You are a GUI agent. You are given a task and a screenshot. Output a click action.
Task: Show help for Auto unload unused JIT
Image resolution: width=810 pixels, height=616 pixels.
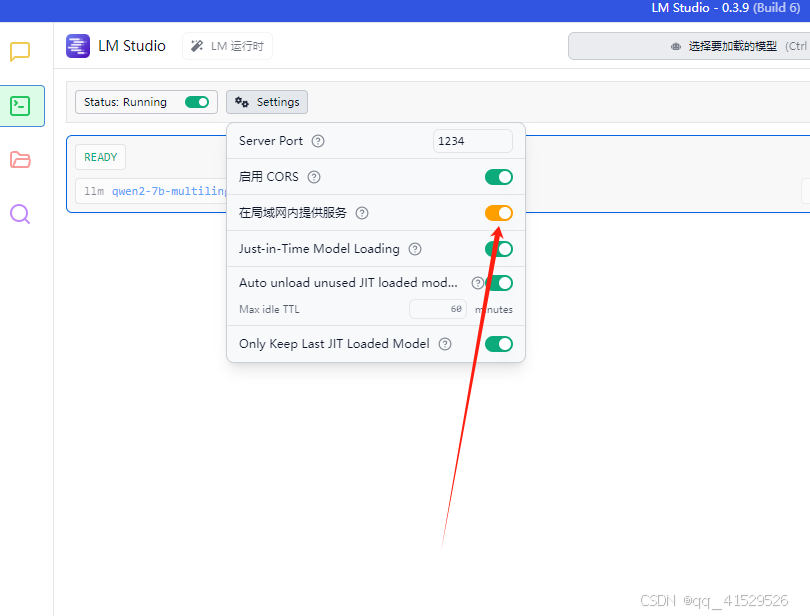(x=478, y=283)
